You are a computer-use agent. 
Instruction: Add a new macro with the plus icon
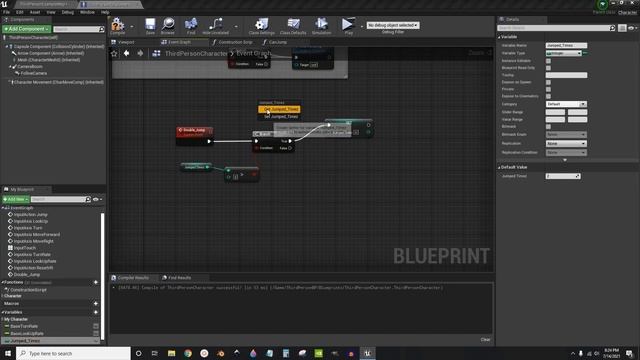tap(96, 304)
